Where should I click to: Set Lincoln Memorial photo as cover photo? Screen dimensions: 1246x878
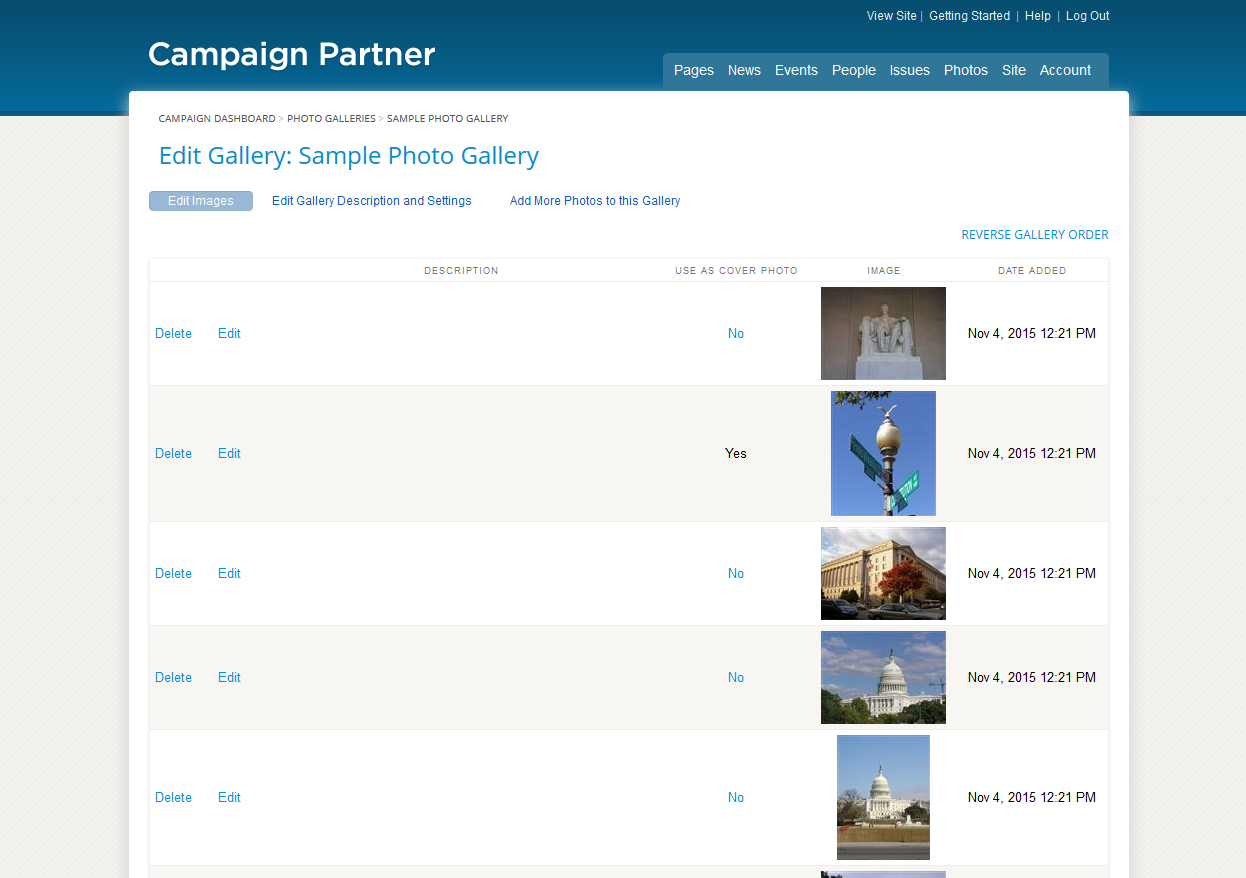(736, 333)
